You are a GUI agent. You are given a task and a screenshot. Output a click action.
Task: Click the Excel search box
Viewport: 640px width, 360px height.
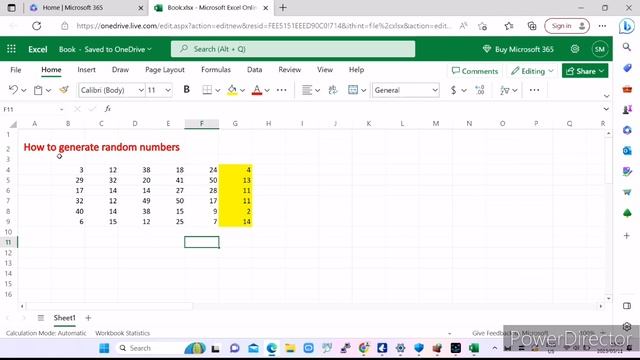[293, 49]
